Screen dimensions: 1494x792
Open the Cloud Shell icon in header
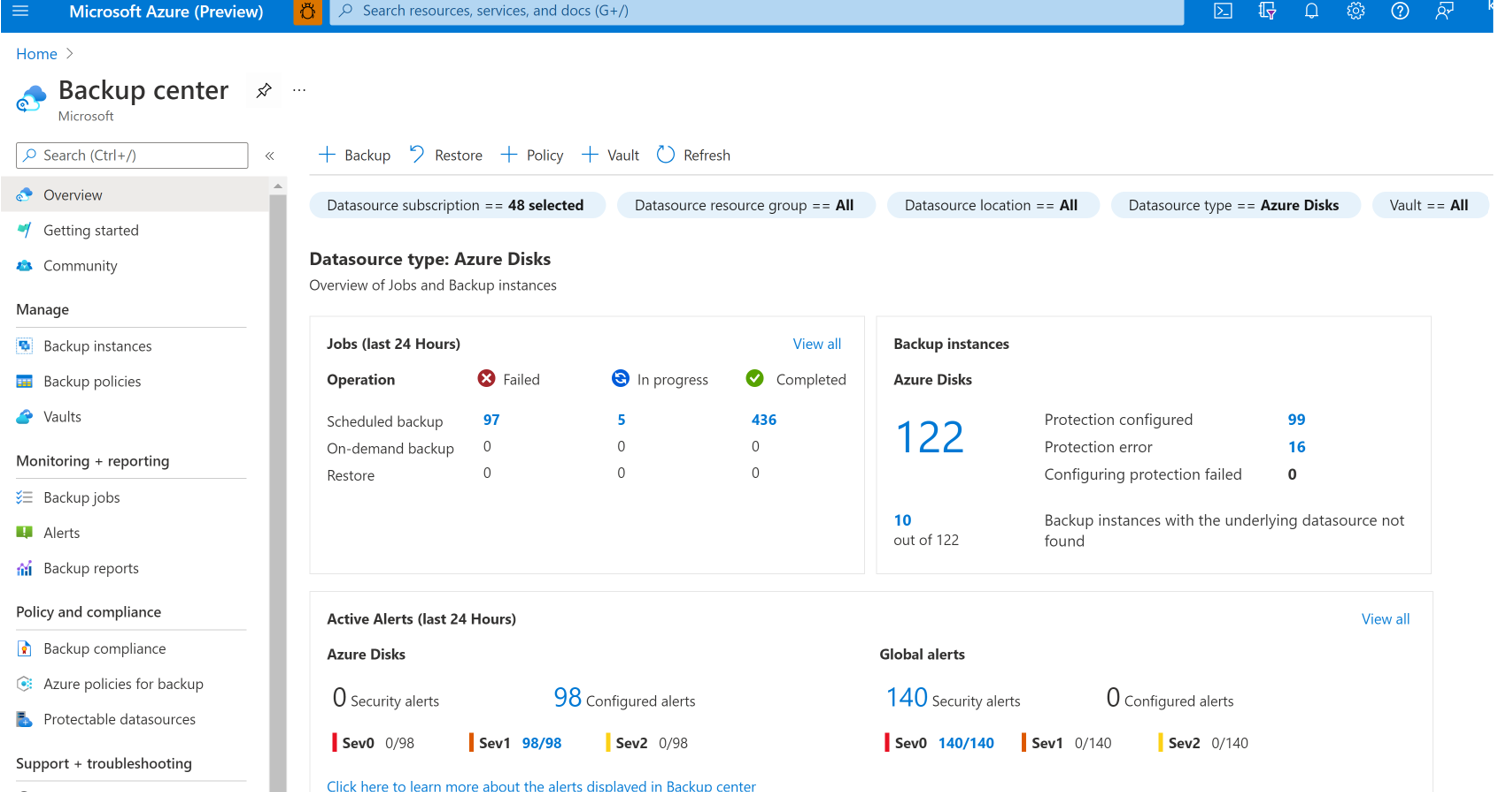pyautogui.click(x=1223, y=11)
